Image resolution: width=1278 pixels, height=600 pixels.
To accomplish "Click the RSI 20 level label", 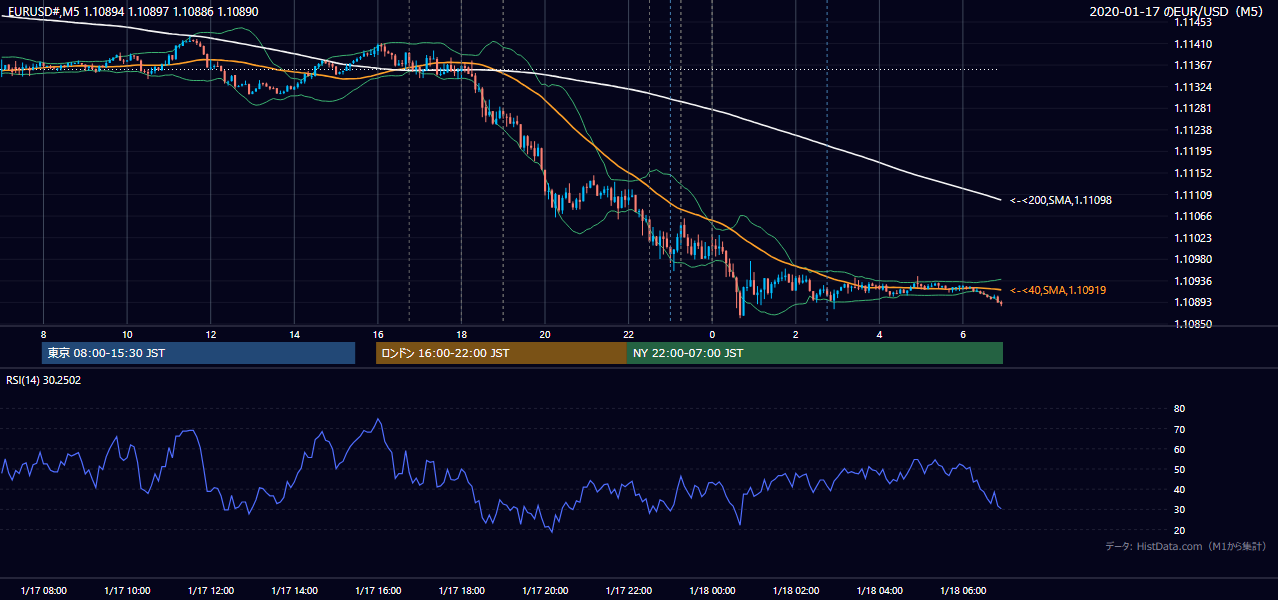I will tap(1180, 530).
